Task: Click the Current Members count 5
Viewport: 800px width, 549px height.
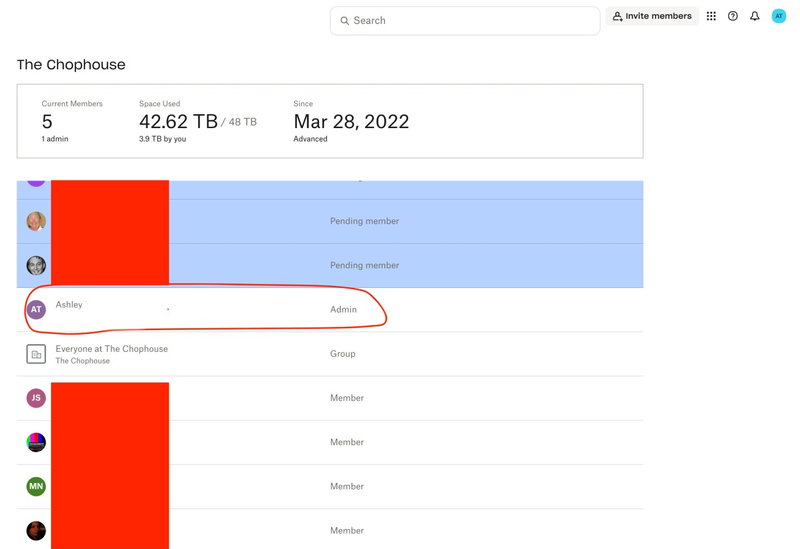Action: pos(47,122)
